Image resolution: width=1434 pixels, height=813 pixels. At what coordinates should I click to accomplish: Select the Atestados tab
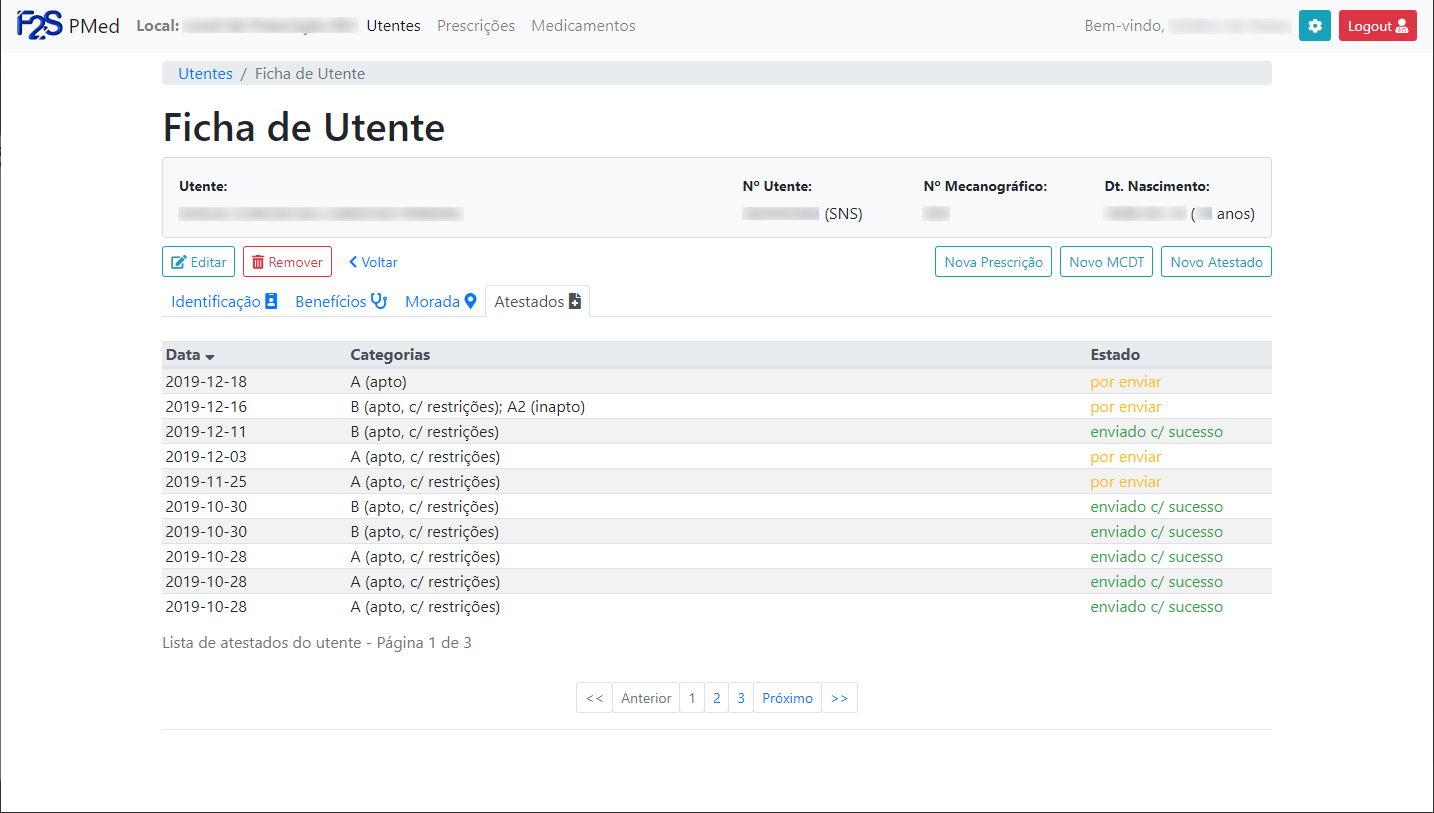537,301
